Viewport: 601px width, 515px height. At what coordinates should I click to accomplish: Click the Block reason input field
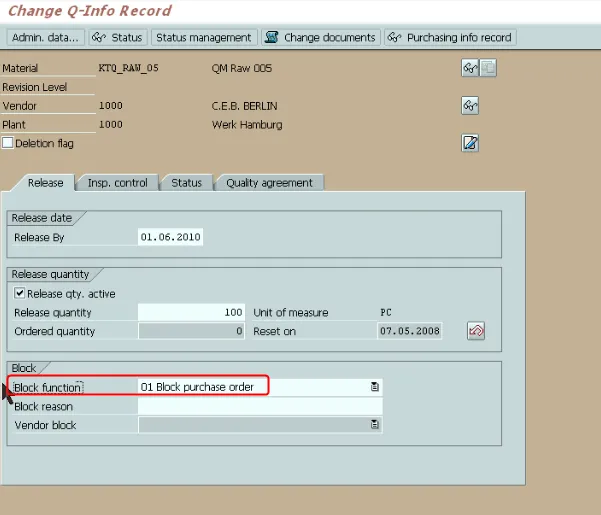tap(260, 406)
